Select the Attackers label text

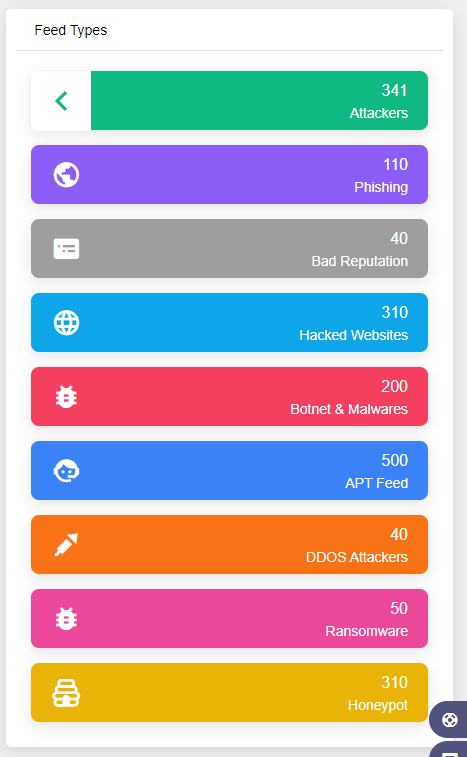pos(379,113)
